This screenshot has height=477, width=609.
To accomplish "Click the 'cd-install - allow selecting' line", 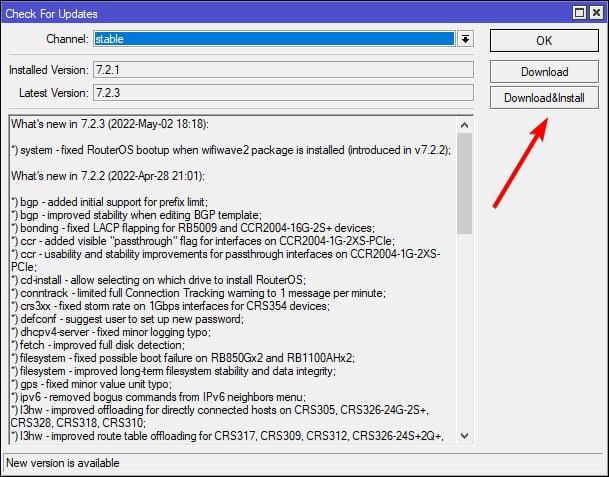I will [x=158, y=280].
